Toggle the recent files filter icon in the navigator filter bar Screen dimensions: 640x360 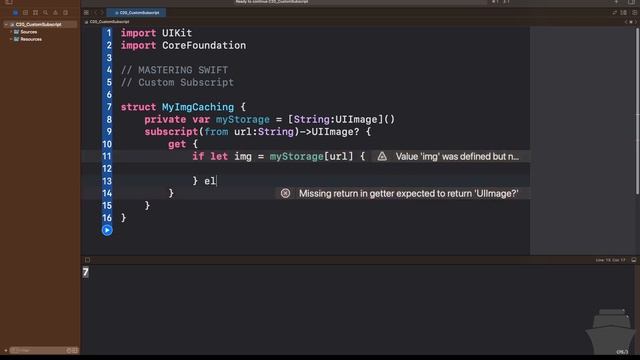coord(69,350)
